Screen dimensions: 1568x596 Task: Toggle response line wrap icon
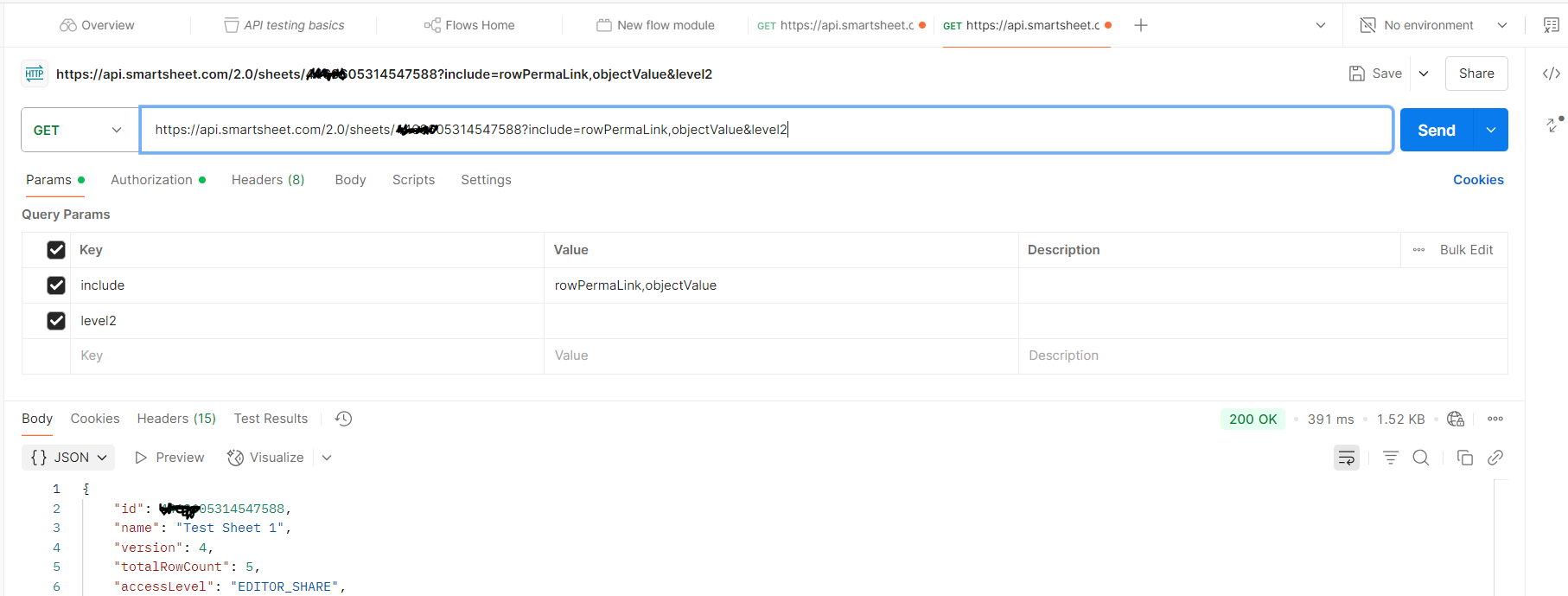coord(1347,458)
